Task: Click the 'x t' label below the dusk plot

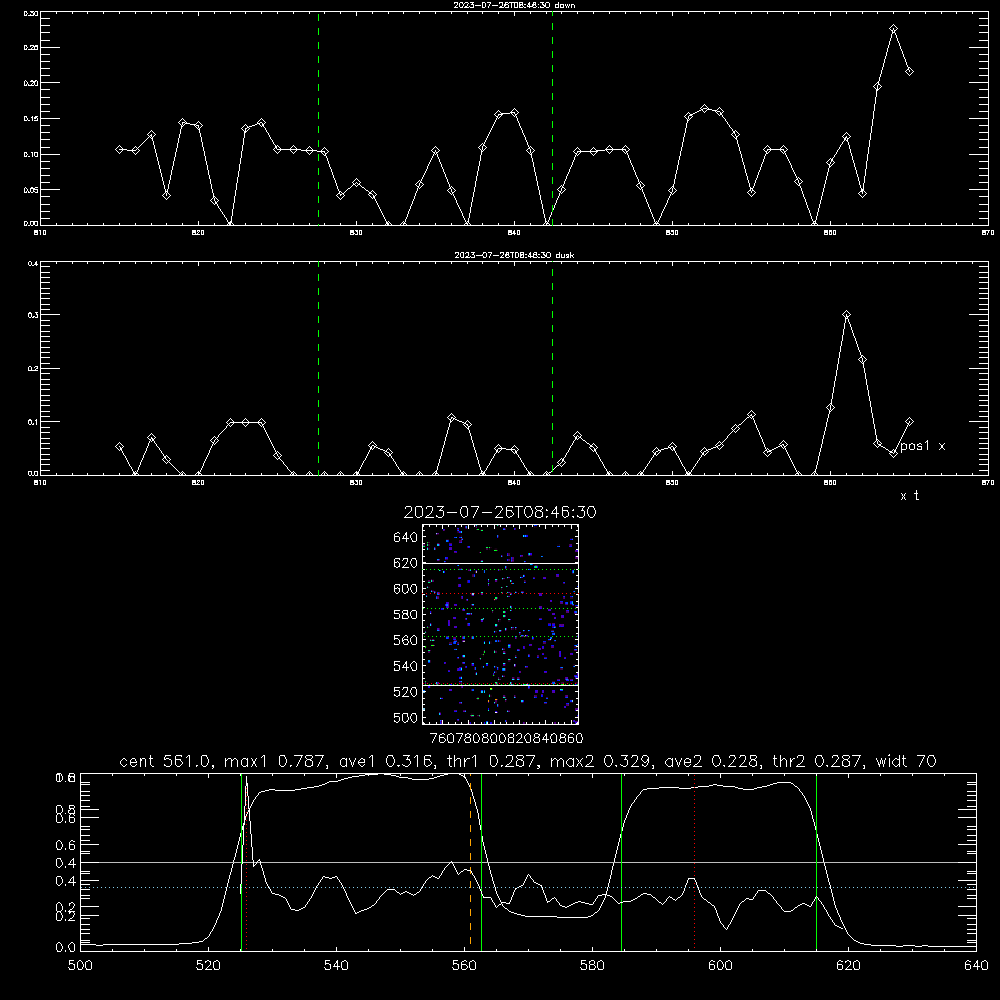Action: click(909, 496)
